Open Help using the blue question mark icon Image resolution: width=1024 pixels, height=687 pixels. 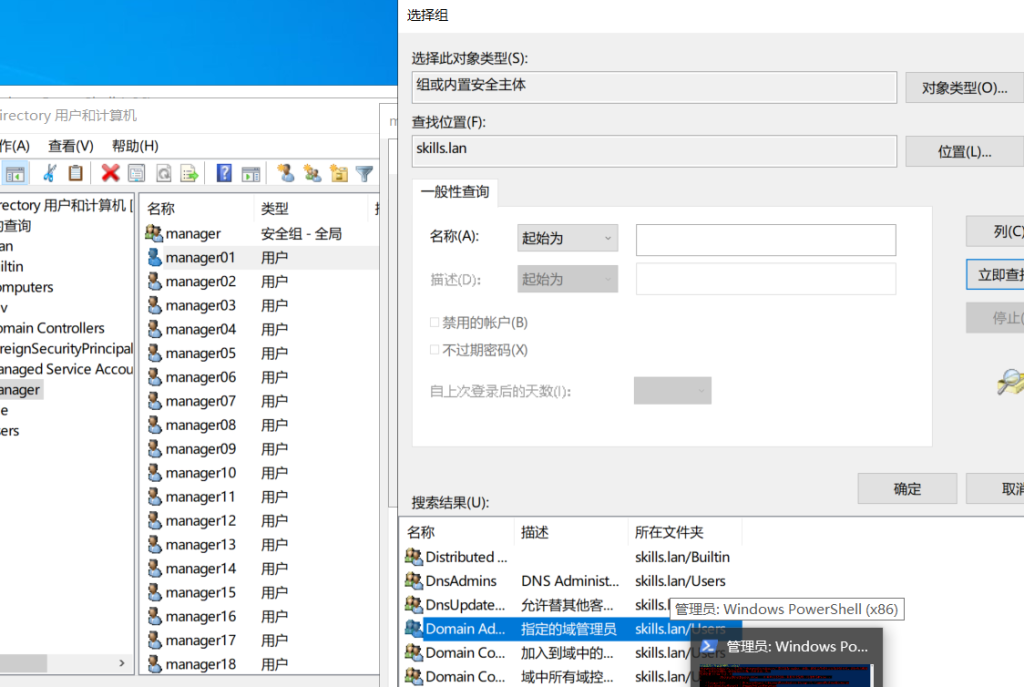(x=224, y=173)
